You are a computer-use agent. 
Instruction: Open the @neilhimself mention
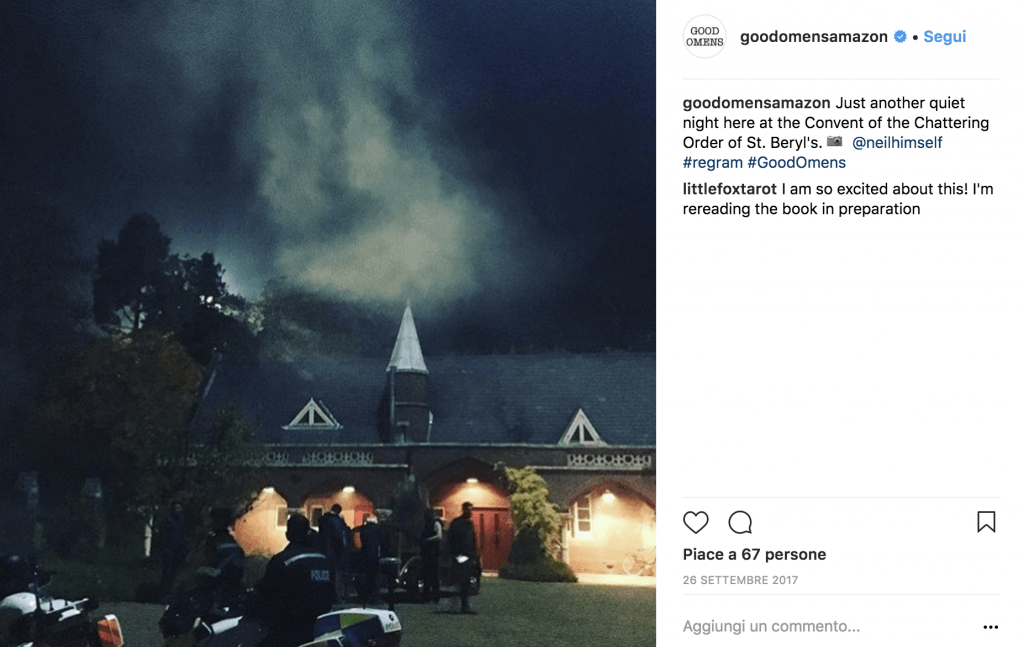click(897, 142)
